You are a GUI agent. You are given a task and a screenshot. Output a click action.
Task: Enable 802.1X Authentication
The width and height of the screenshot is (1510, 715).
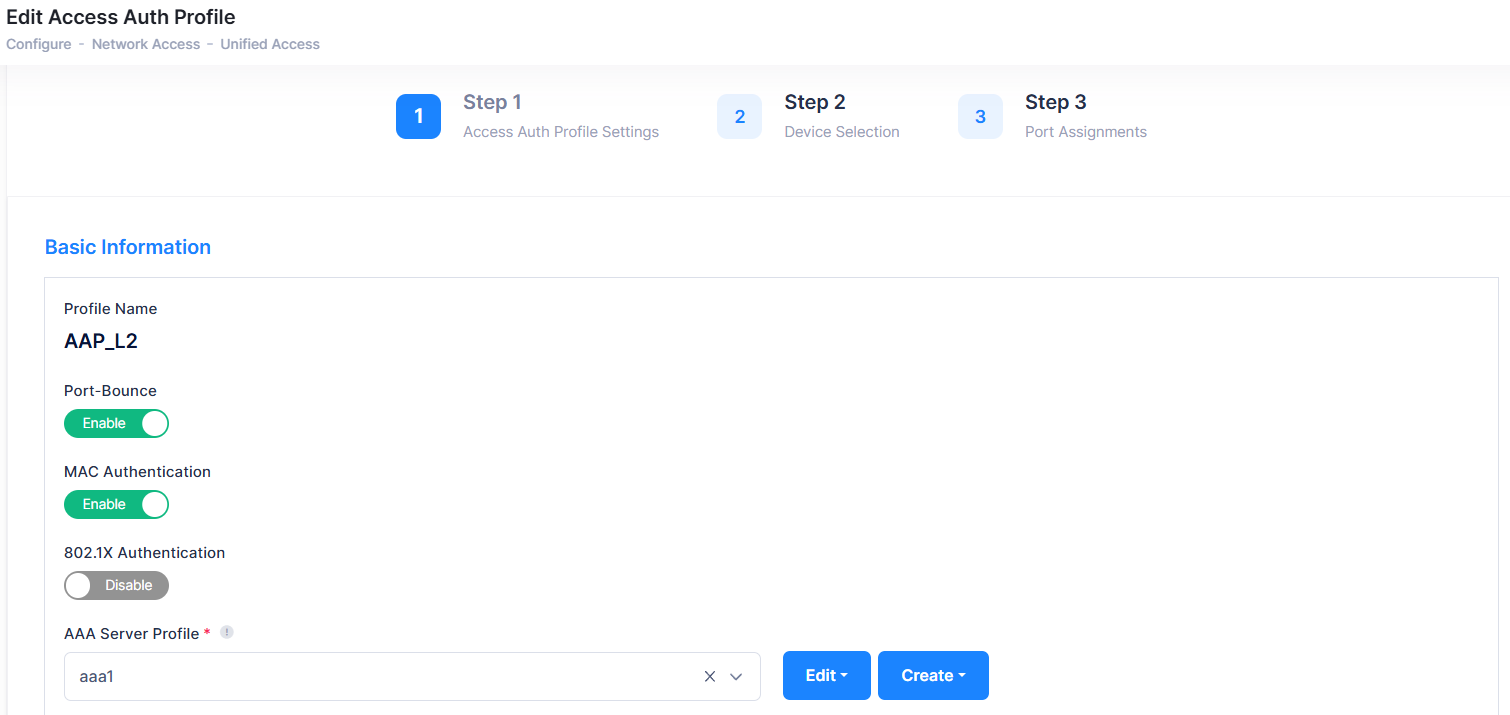pos(116,585)
